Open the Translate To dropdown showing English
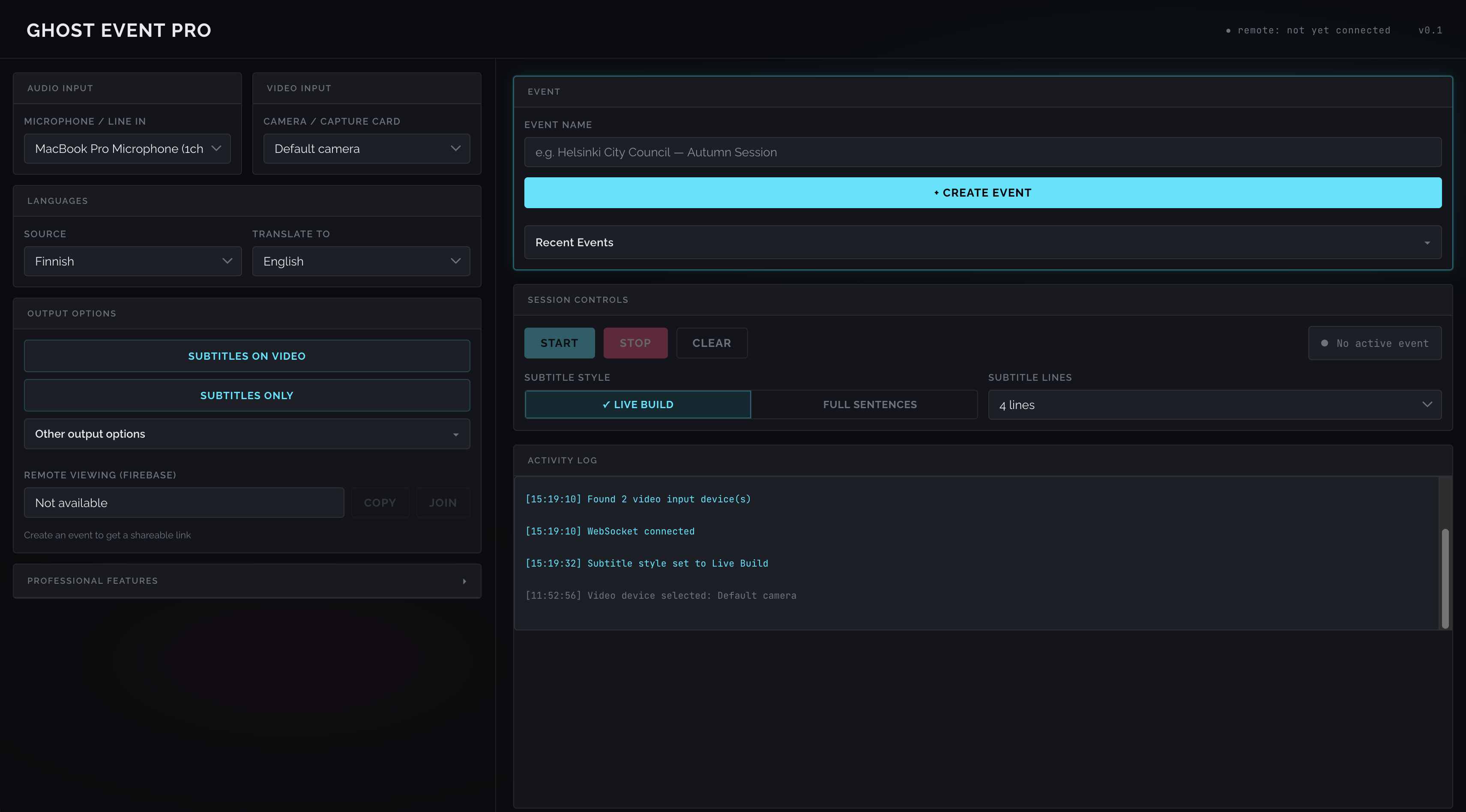The image size is (1466, 812). pos(361,261)
